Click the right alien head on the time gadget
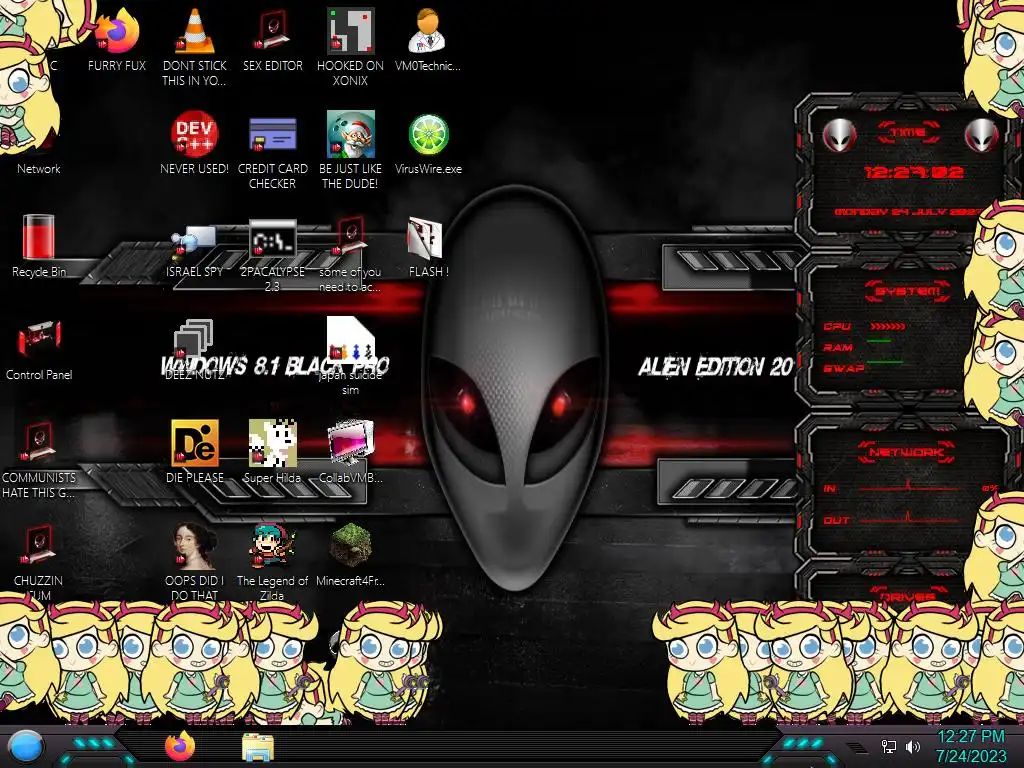1024x768 pixels. tap(982, 136)
